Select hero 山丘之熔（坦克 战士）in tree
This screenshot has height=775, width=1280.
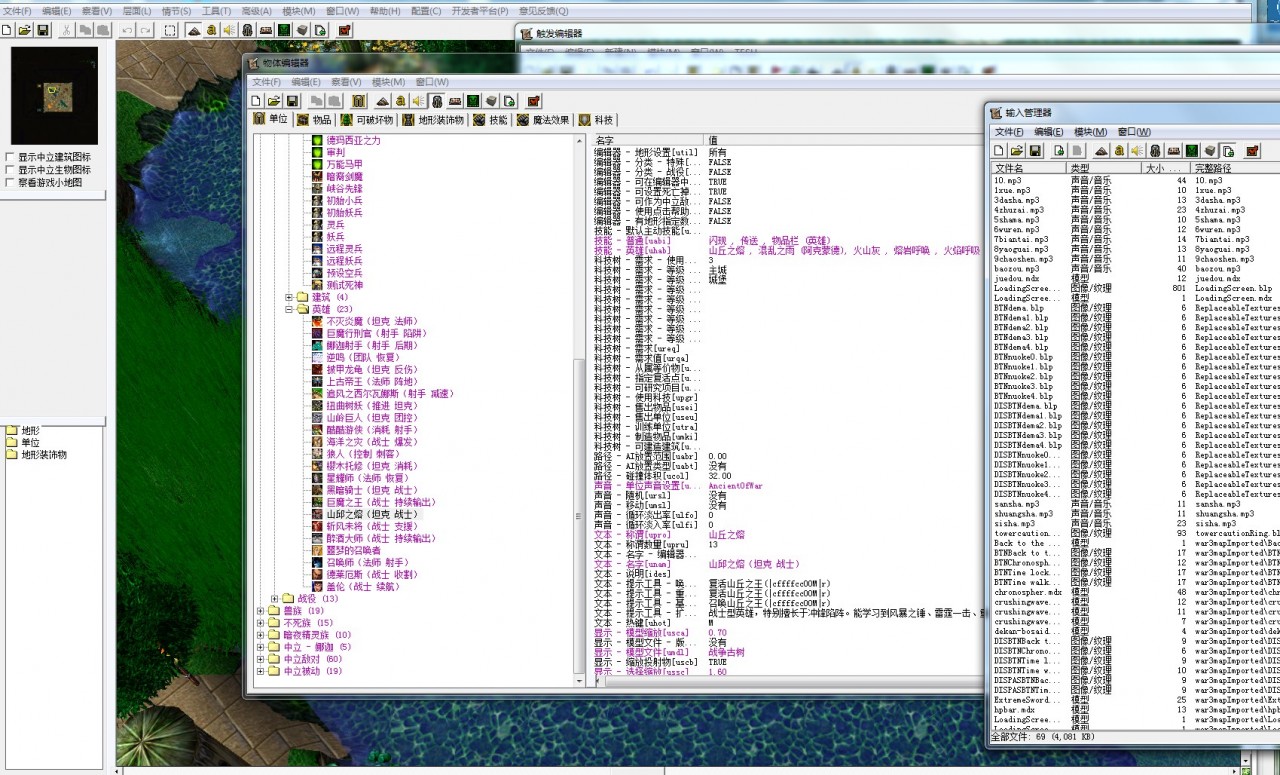tap(372, 514)
